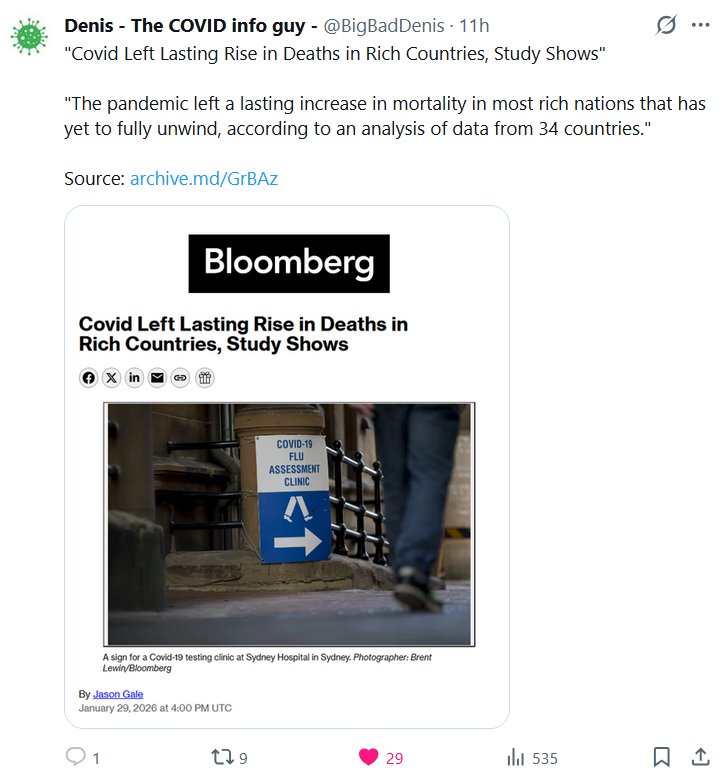Screen dimensions: 722x784
Task: Click the email envelope share icon
Action: (x=157, y=377)
